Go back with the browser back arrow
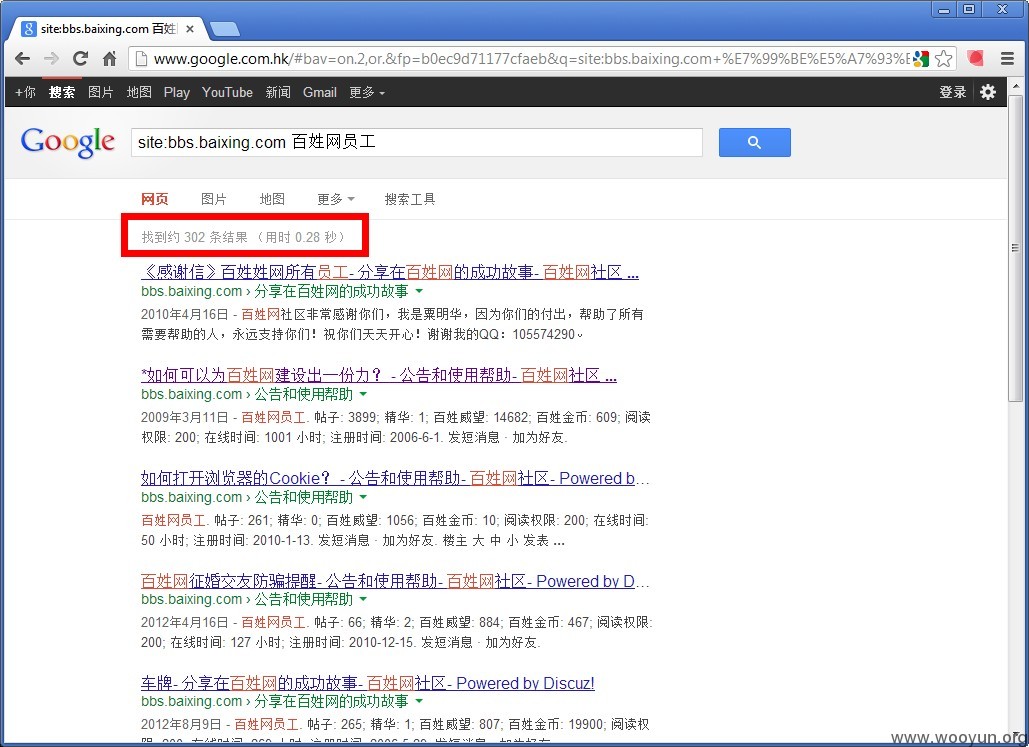This screenshot has width=1029, height=747. 22,58
